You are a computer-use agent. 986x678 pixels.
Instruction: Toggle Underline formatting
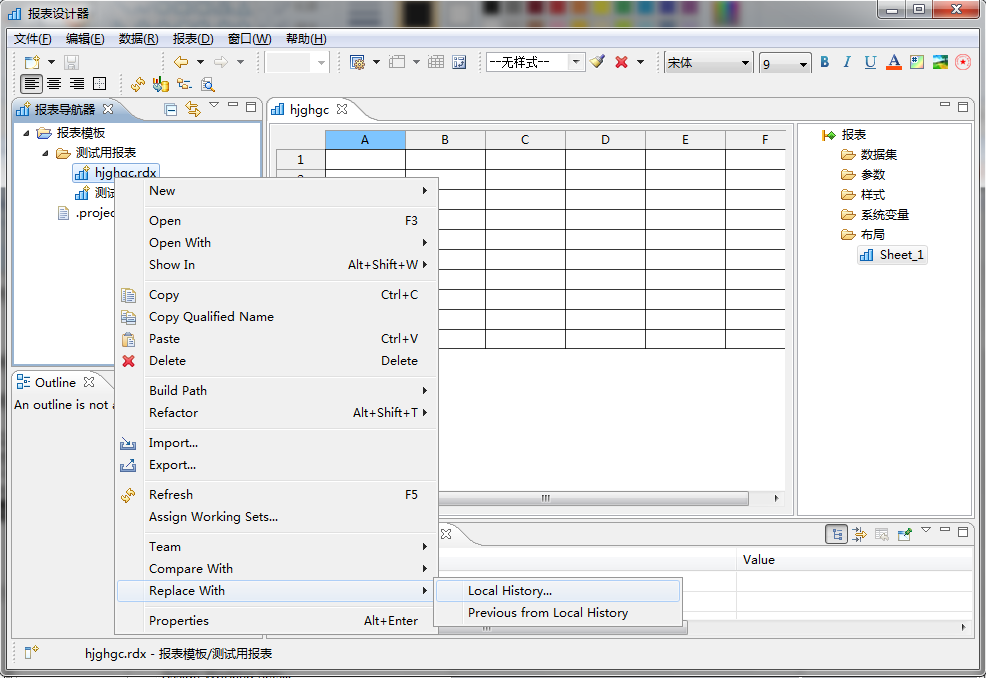pos(870,62)
